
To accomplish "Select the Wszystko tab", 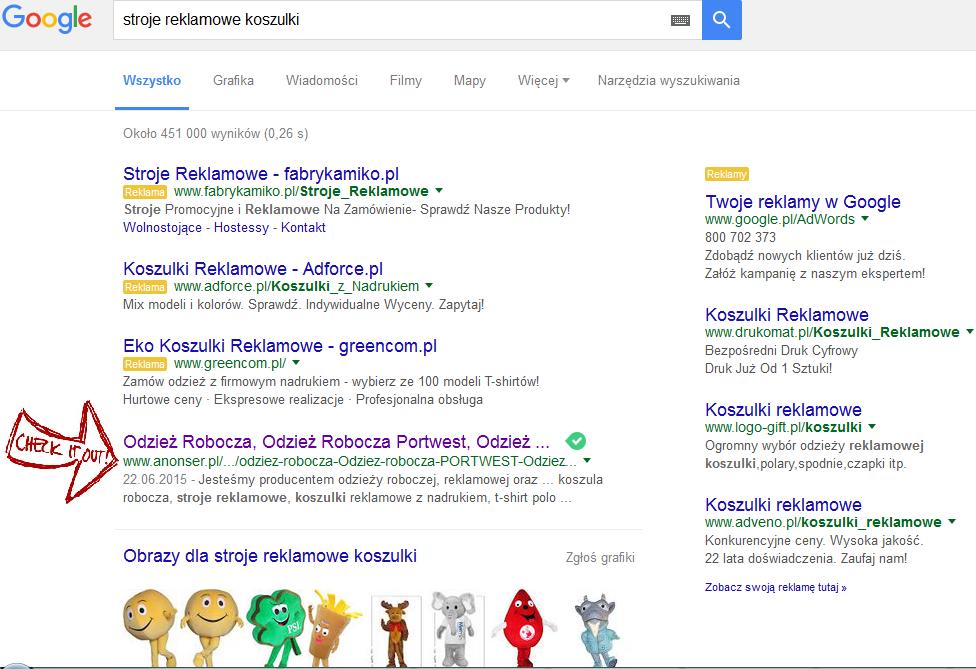I will (152, 80).
